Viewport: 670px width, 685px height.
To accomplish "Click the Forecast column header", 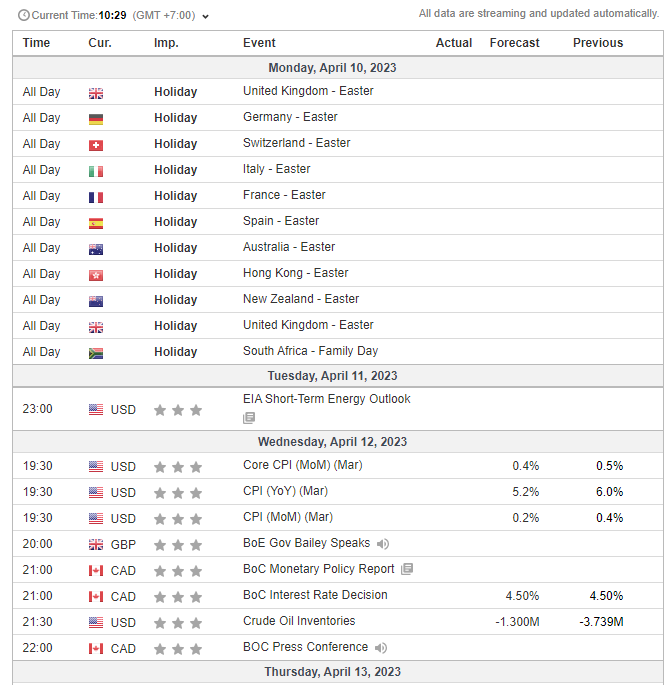I will click(x=514, y=43).
